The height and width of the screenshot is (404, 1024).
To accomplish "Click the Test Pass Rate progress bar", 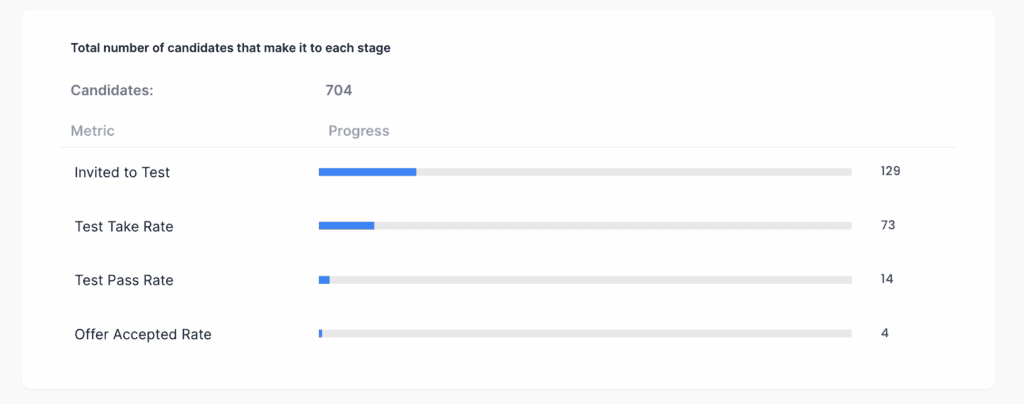I will tap(585, 280).
